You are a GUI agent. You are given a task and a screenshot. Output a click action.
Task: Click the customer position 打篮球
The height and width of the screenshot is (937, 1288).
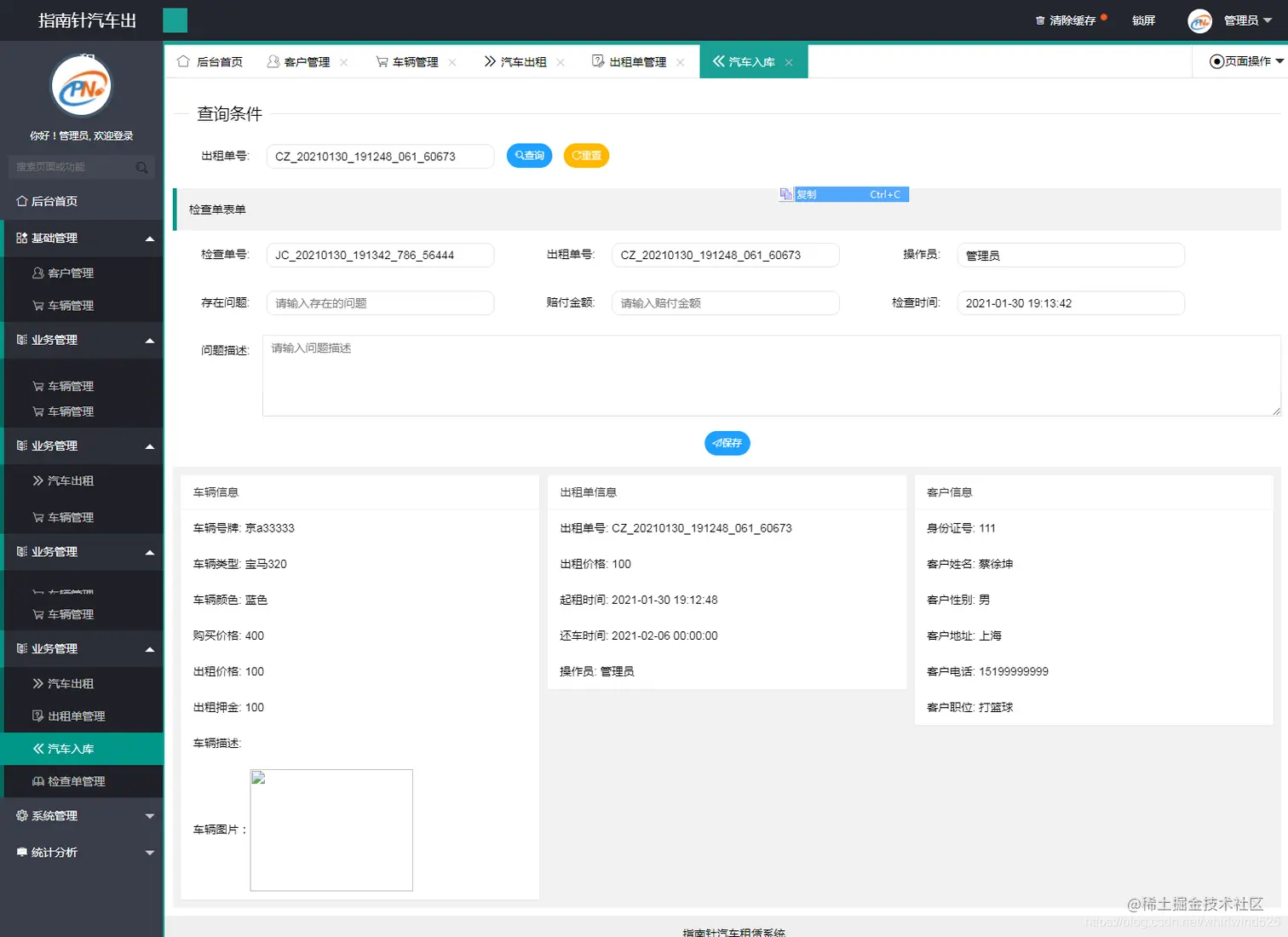996,707
